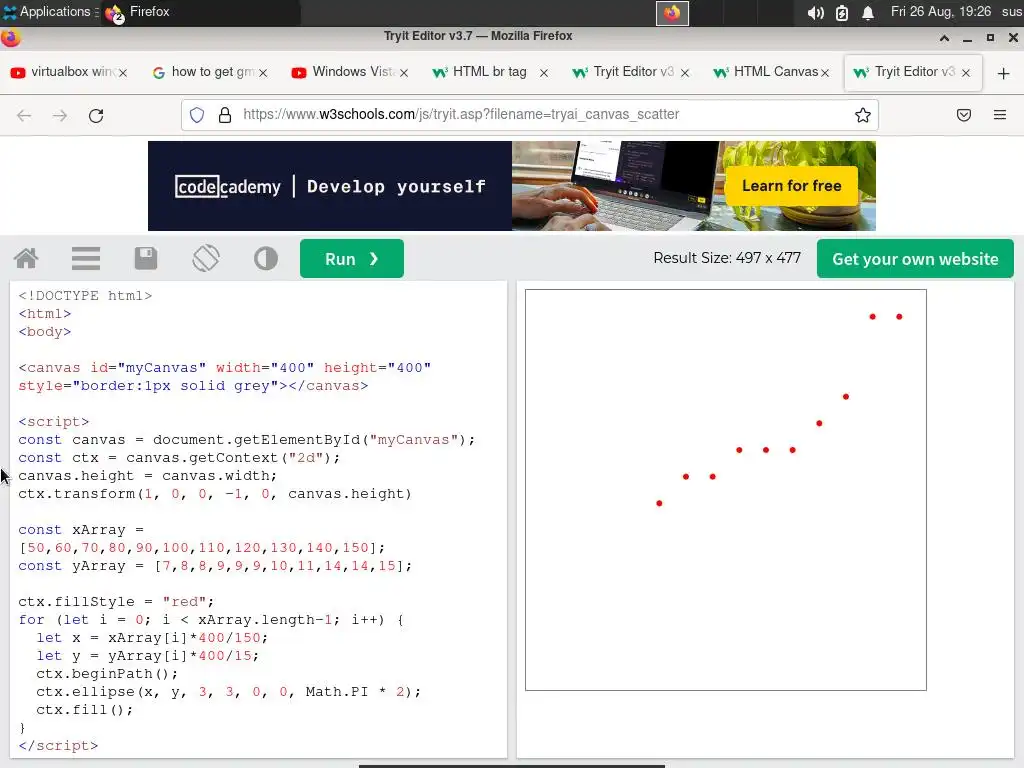Save page to Pocket
The width and height of the screenshot is (1024, 768).
click(964, 115)
